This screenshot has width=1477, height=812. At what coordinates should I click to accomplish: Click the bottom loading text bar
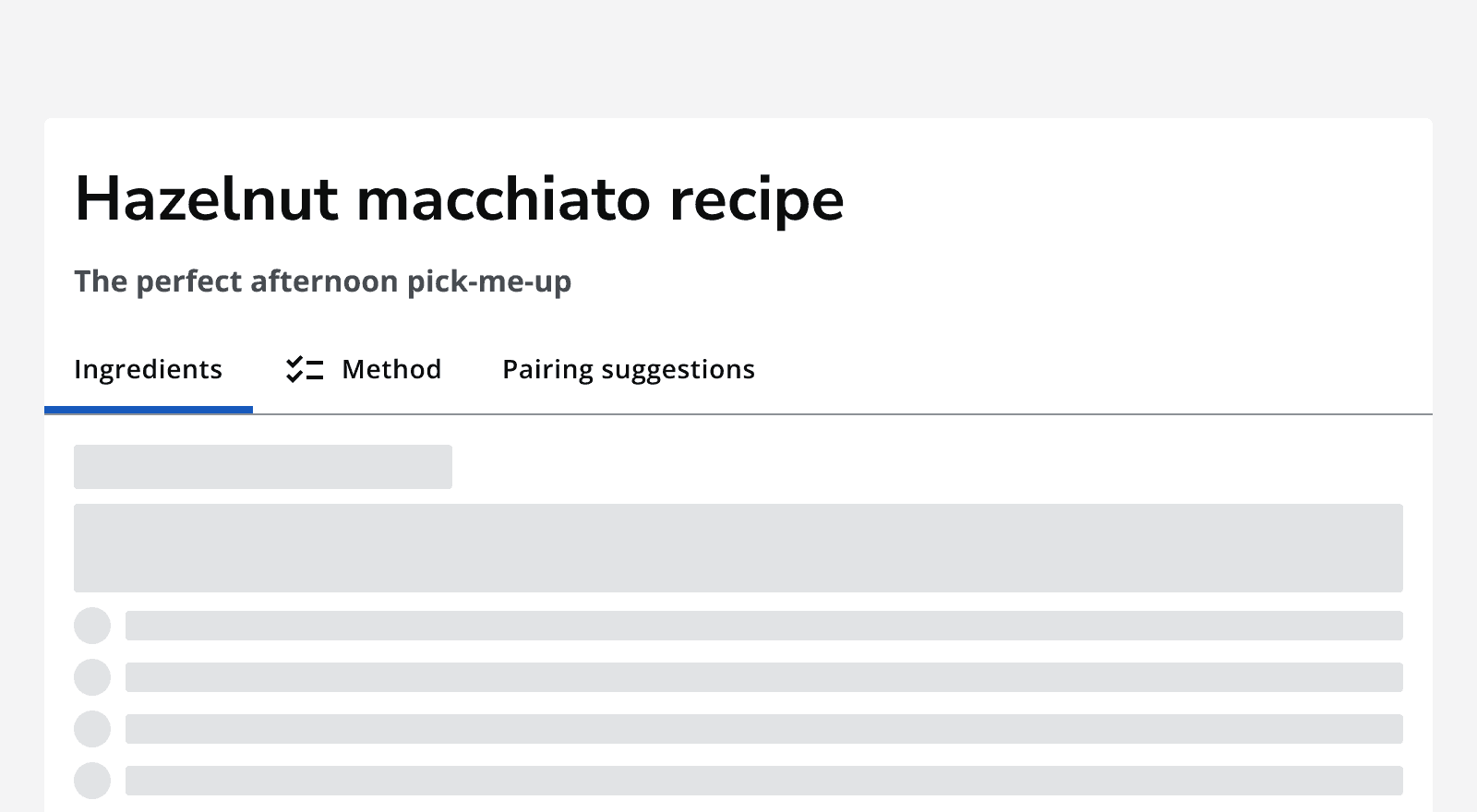766,781
